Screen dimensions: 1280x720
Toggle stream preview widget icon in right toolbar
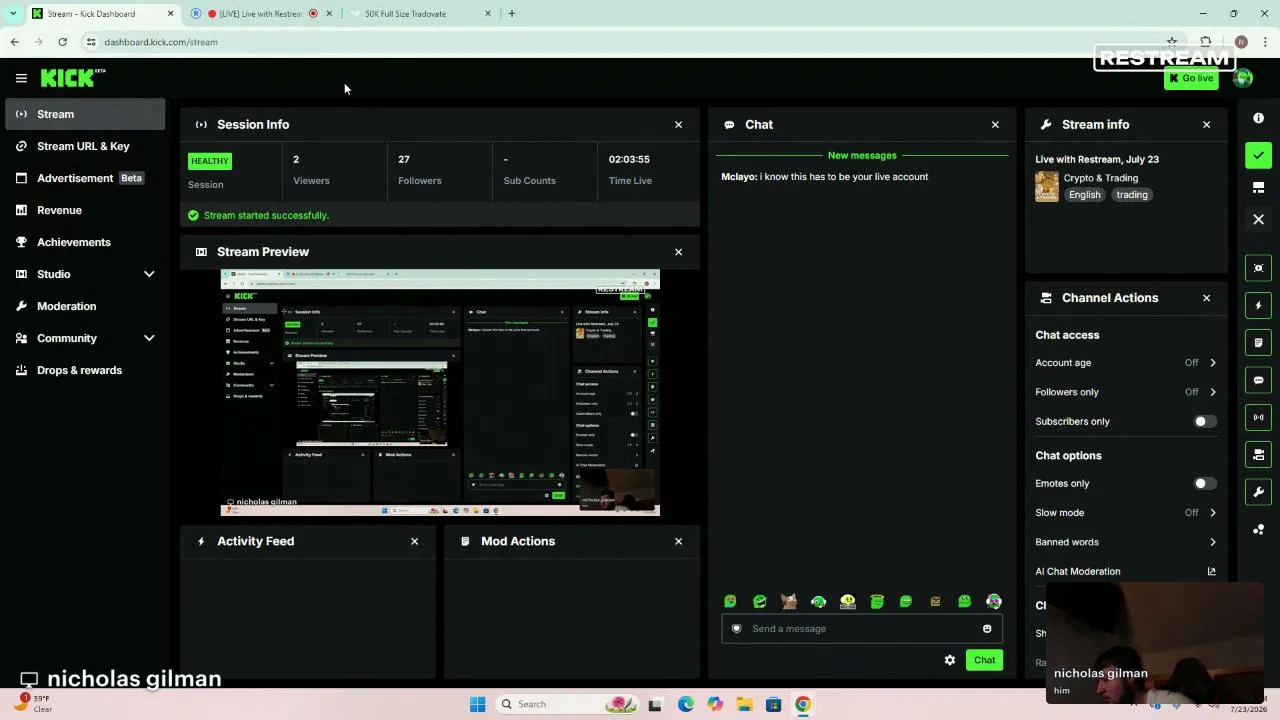(x=1259, y=268)
